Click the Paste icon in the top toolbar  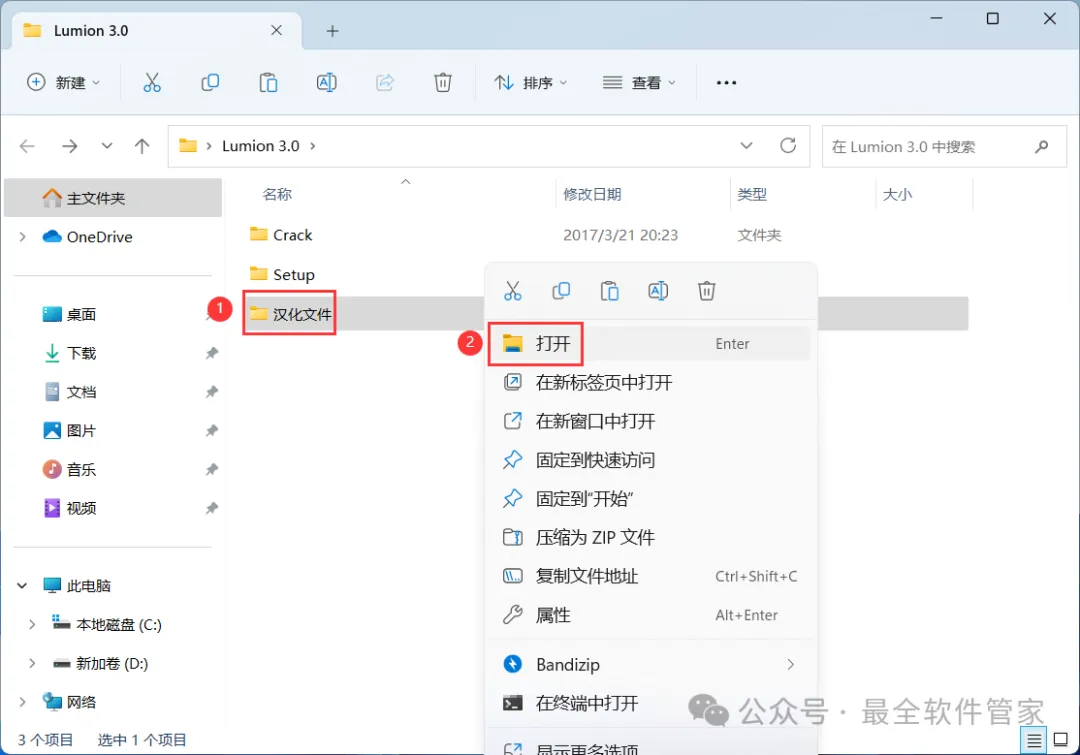point(268,83)
